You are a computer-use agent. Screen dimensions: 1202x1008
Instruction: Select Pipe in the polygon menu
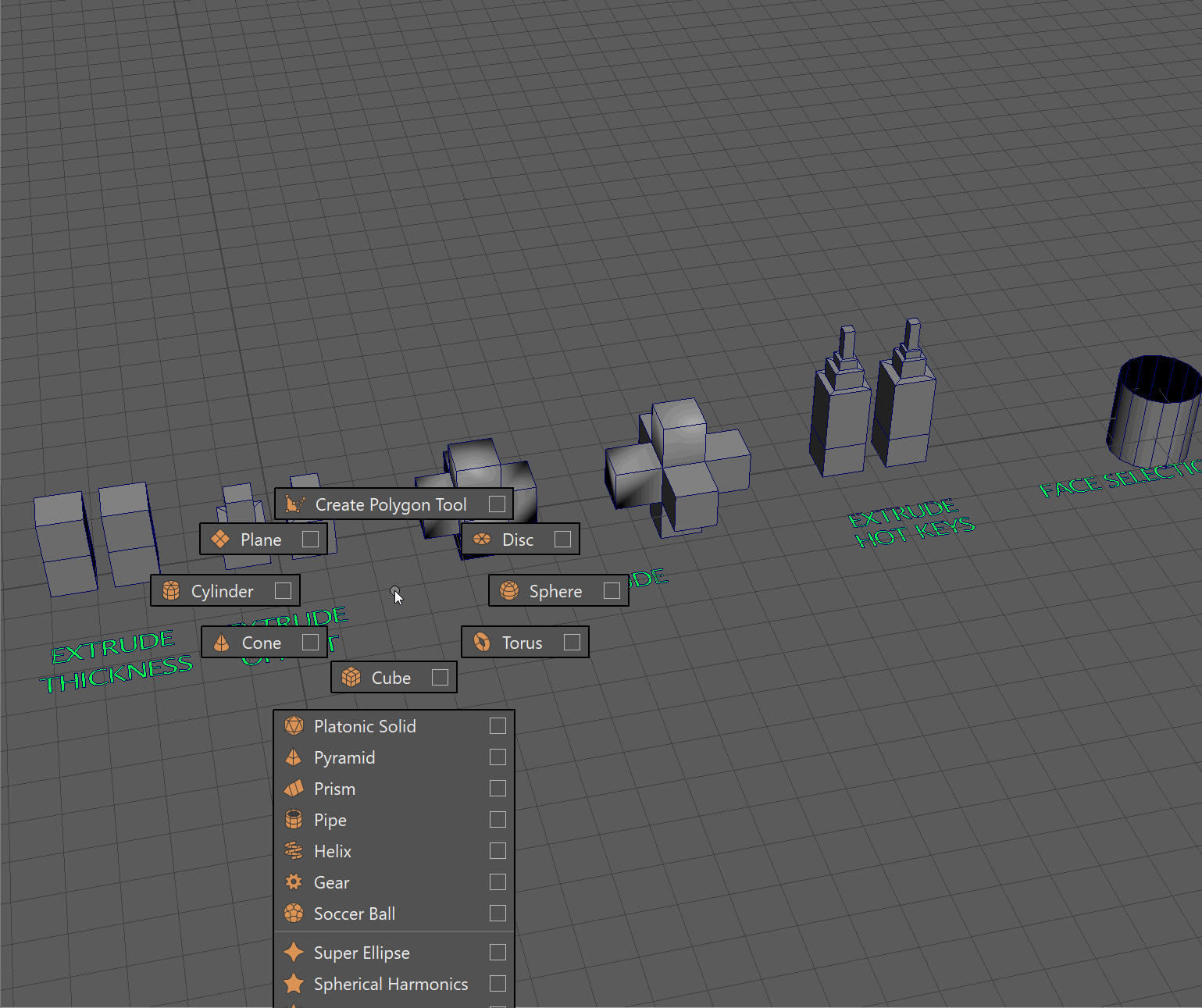click(x=330, y=820)
